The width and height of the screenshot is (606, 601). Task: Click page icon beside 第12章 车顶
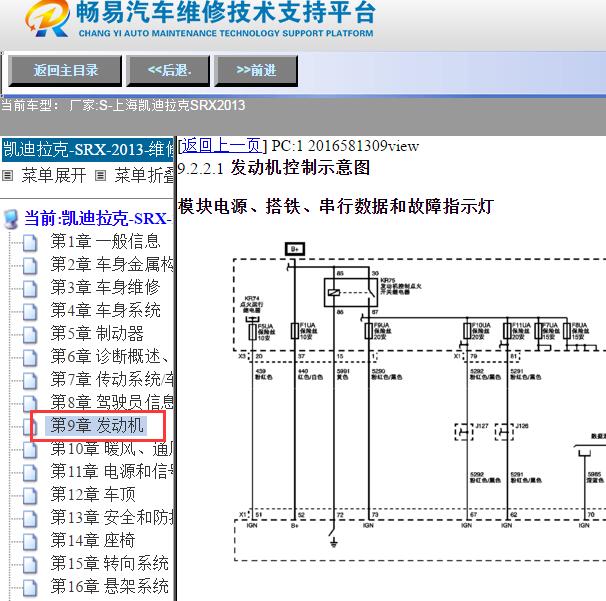(x=30, y=496)
